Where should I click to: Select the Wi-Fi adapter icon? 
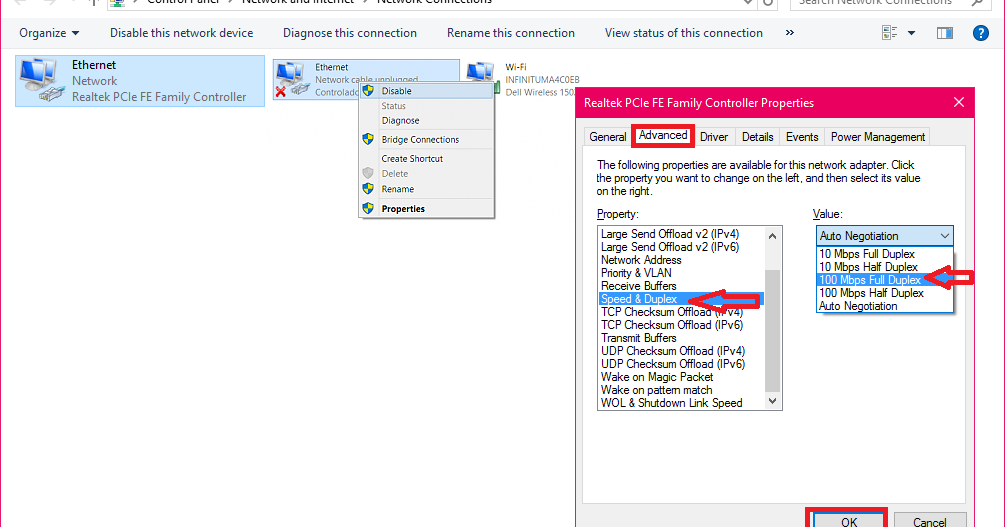pos(481,78)
